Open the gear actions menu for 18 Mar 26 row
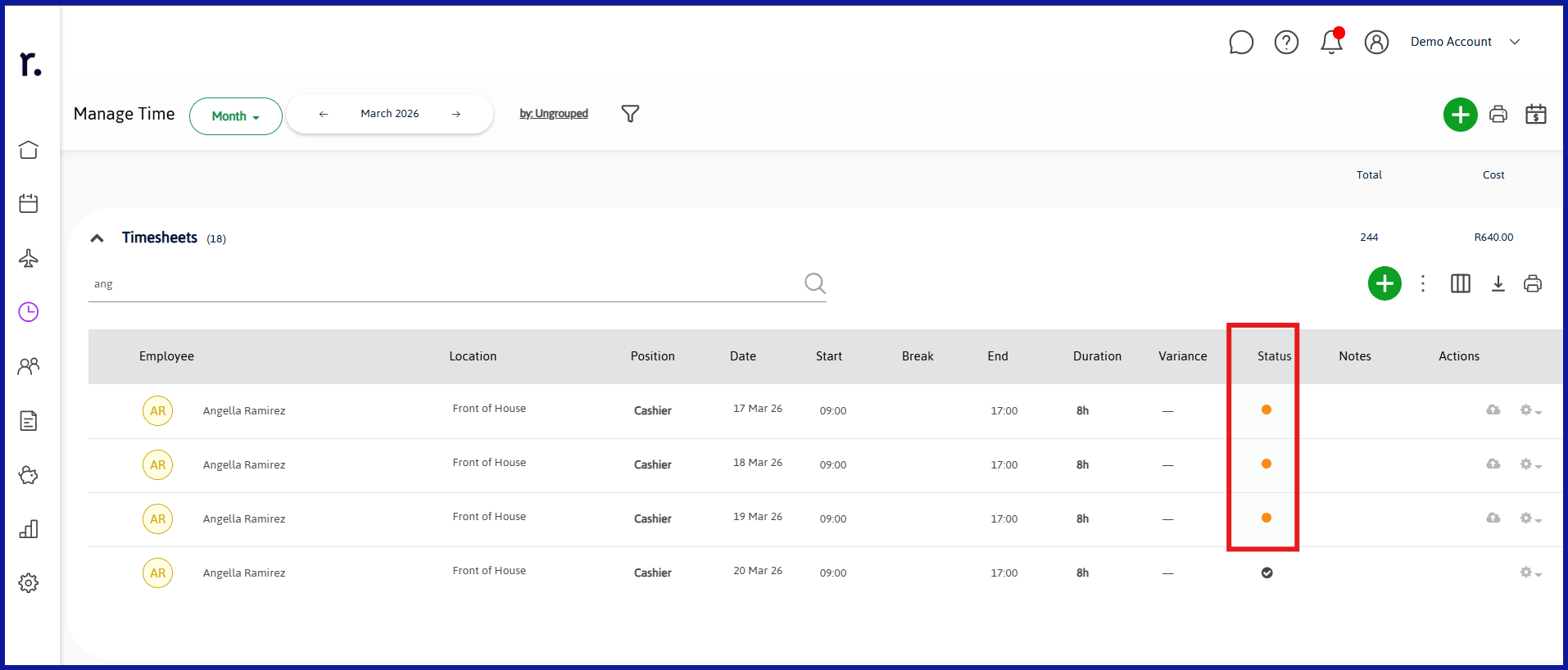 [x=1530, y=464]
